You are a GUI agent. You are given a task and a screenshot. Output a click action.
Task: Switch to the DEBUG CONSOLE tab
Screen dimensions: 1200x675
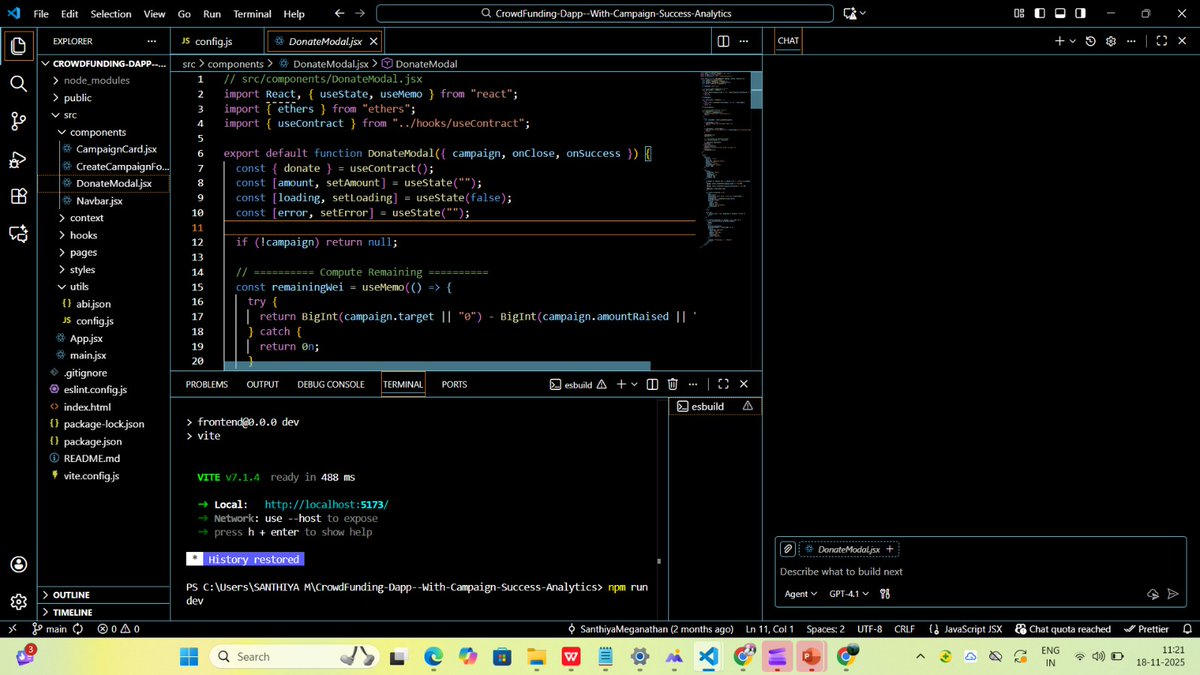[331, 384]
